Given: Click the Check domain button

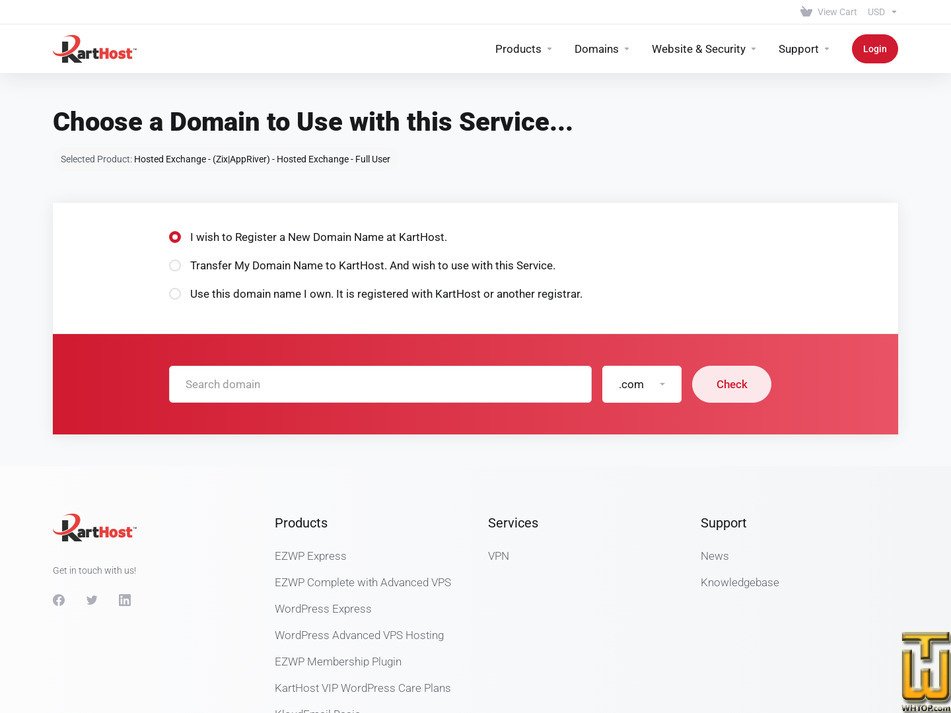Looking at the screenshot, I should pos(731,384).
